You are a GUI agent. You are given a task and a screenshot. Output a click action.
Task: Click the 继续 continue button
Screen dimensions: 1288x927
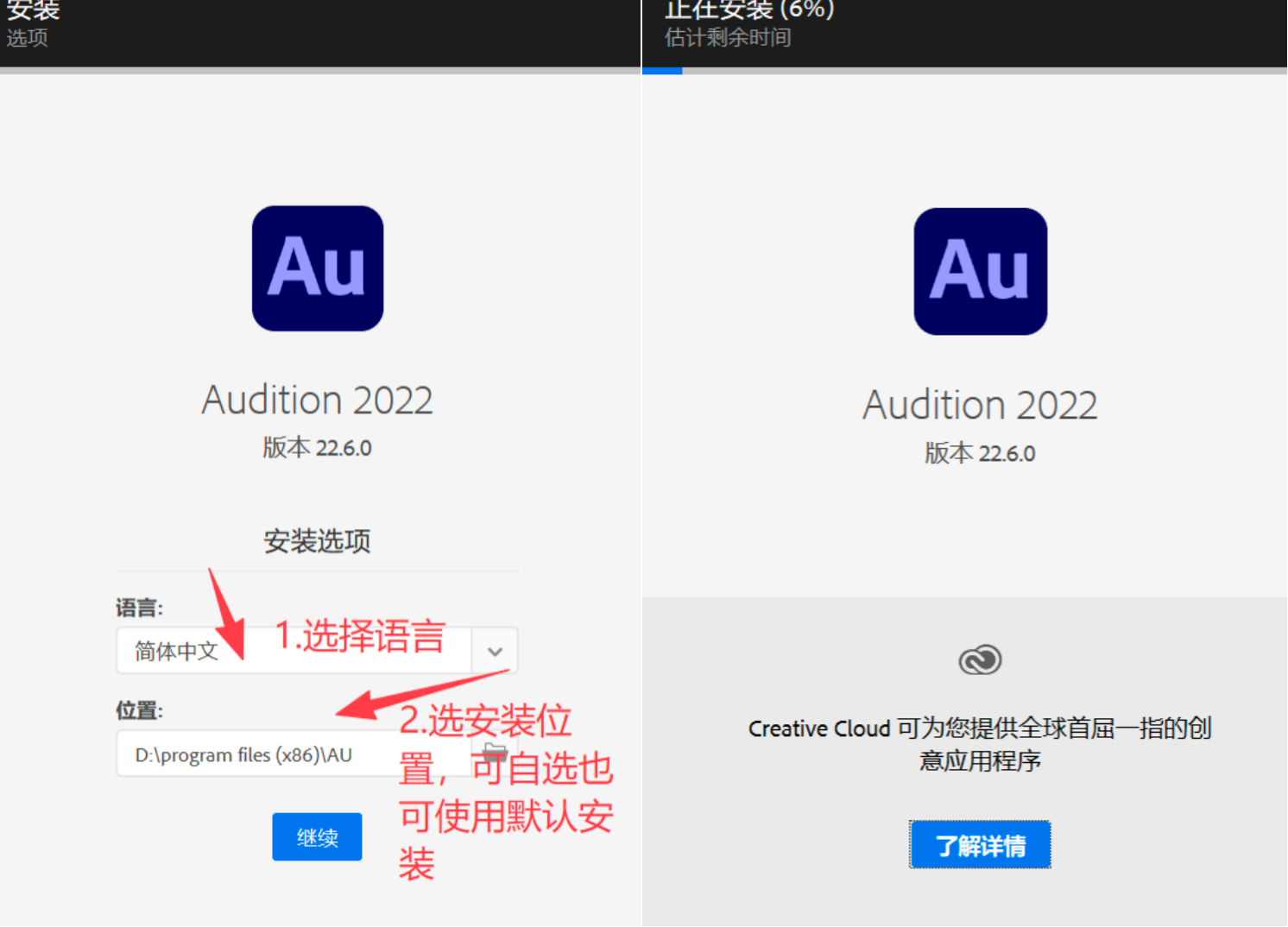tap(317, 836)
